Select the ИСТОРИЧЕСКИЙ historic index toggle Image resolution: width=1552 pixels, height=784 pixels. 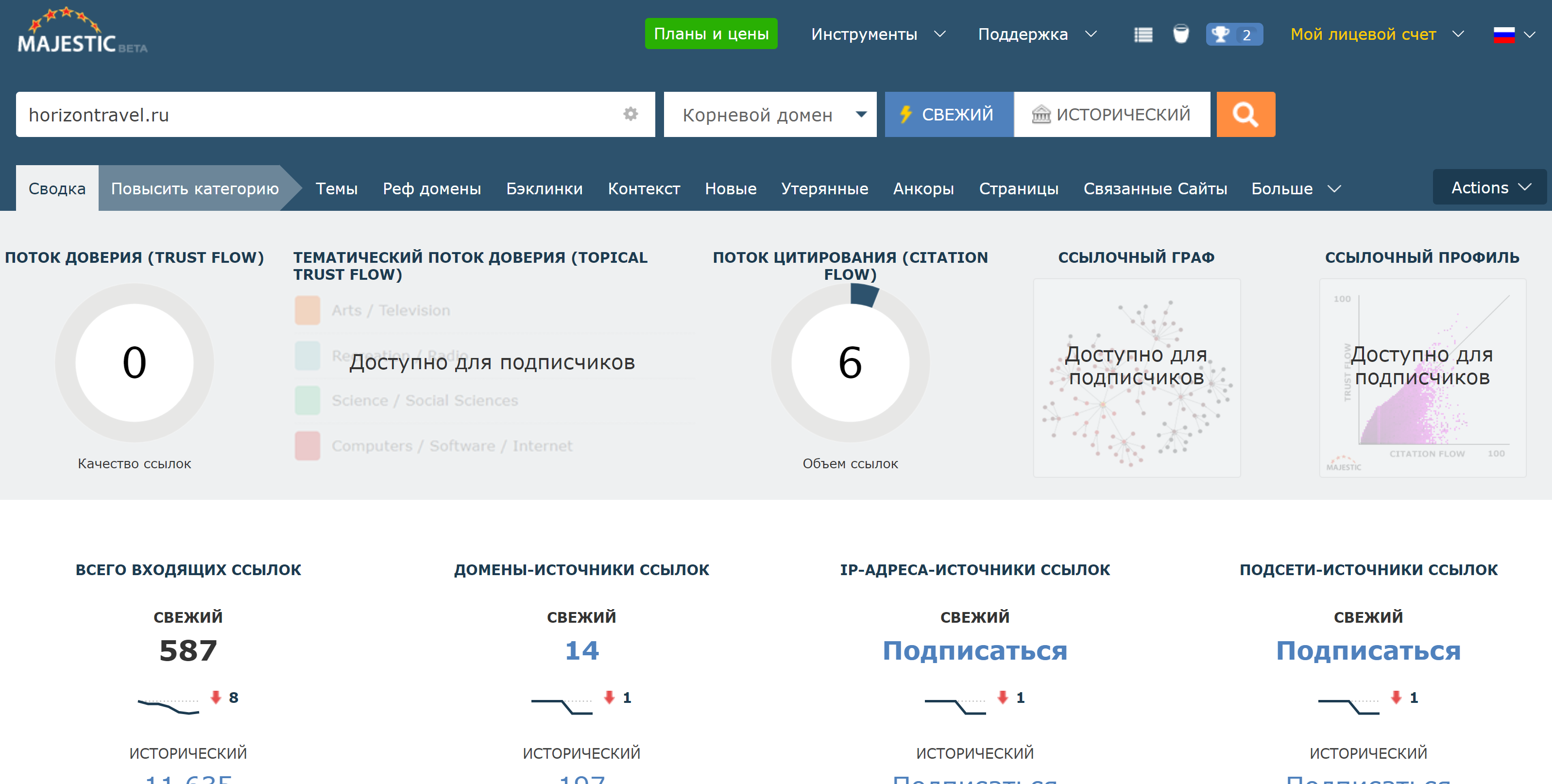[x=1111, y=115]
